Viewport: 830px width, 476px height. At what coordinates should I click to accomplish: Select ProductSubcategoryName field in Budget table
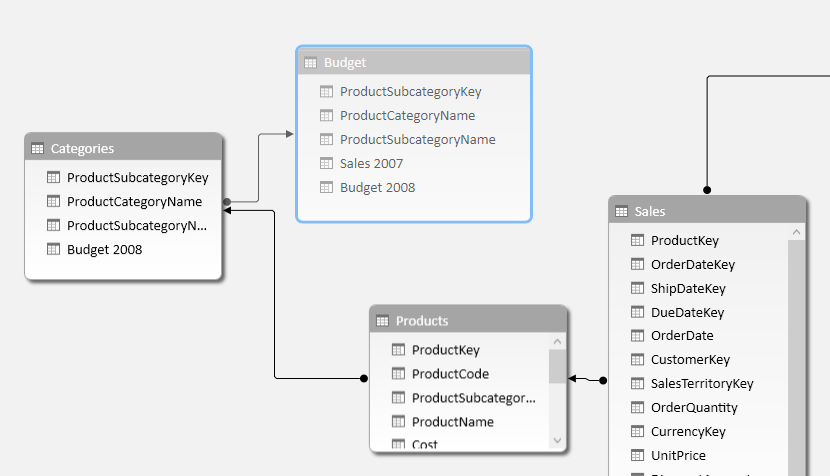(418, 139)
